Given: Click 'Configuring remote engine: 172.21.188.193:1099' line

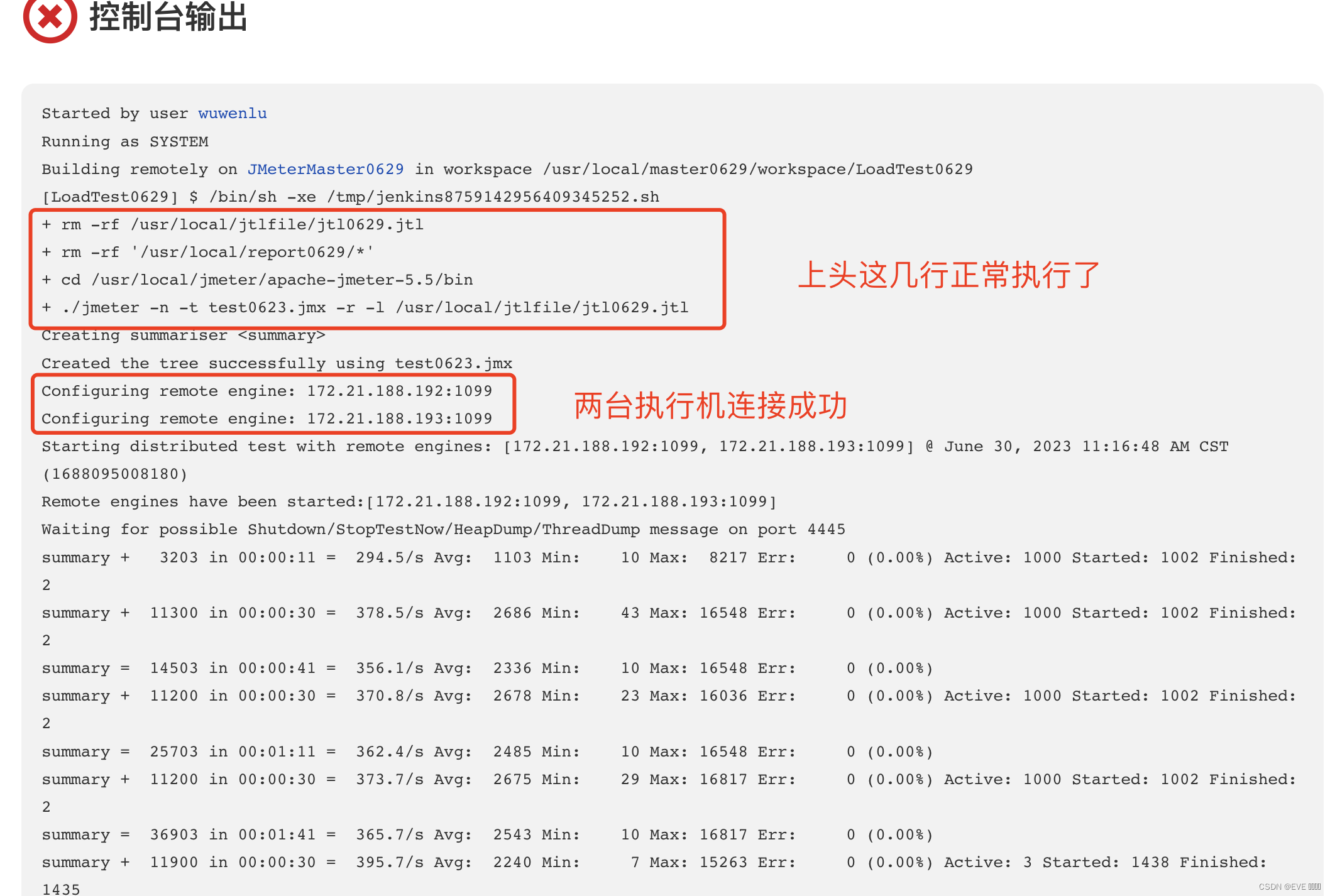Looking at the screenshot, I should coord(267,418).
